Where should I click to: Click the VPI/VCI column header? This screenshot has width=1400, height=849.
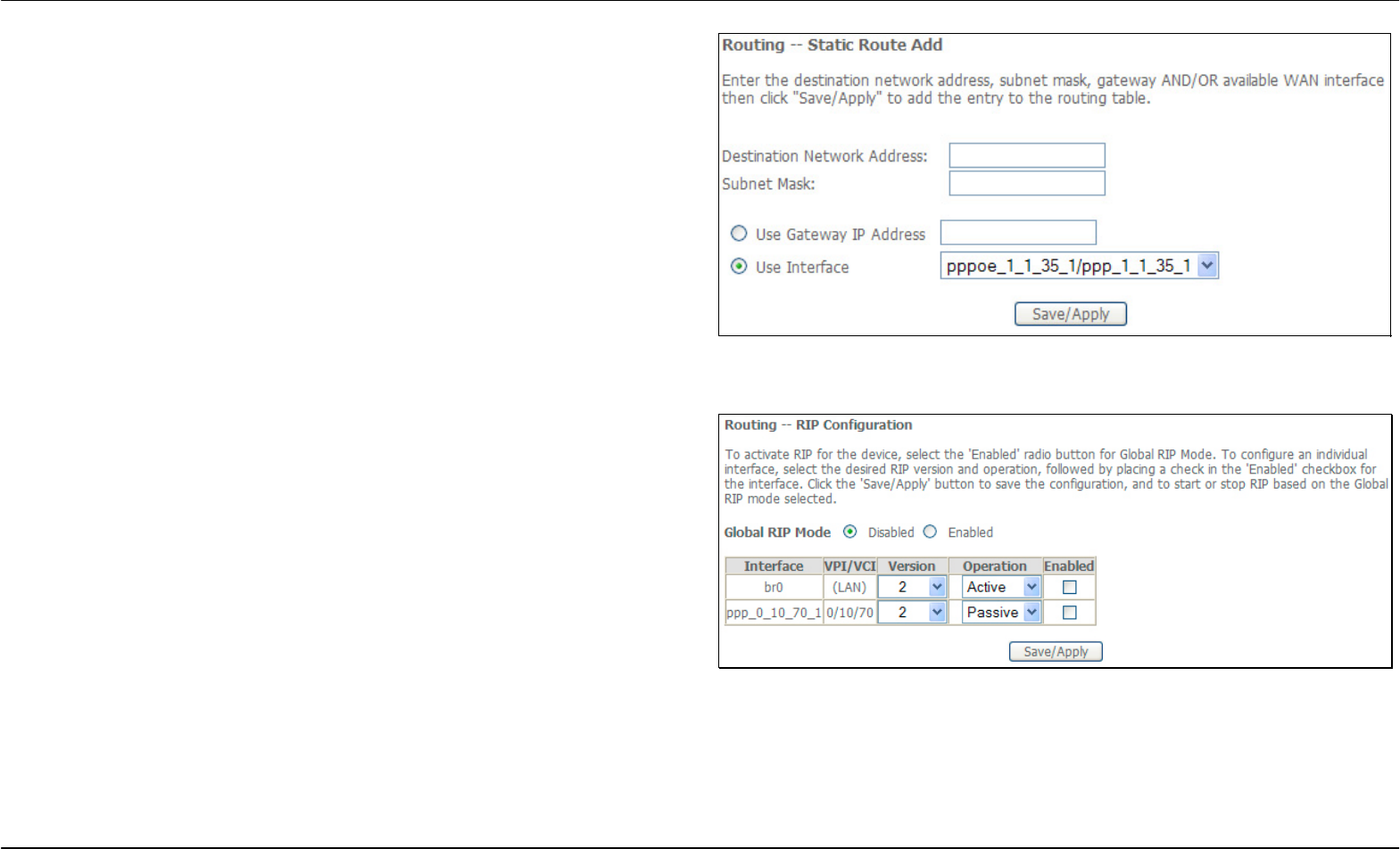click(x=849, y=566)
